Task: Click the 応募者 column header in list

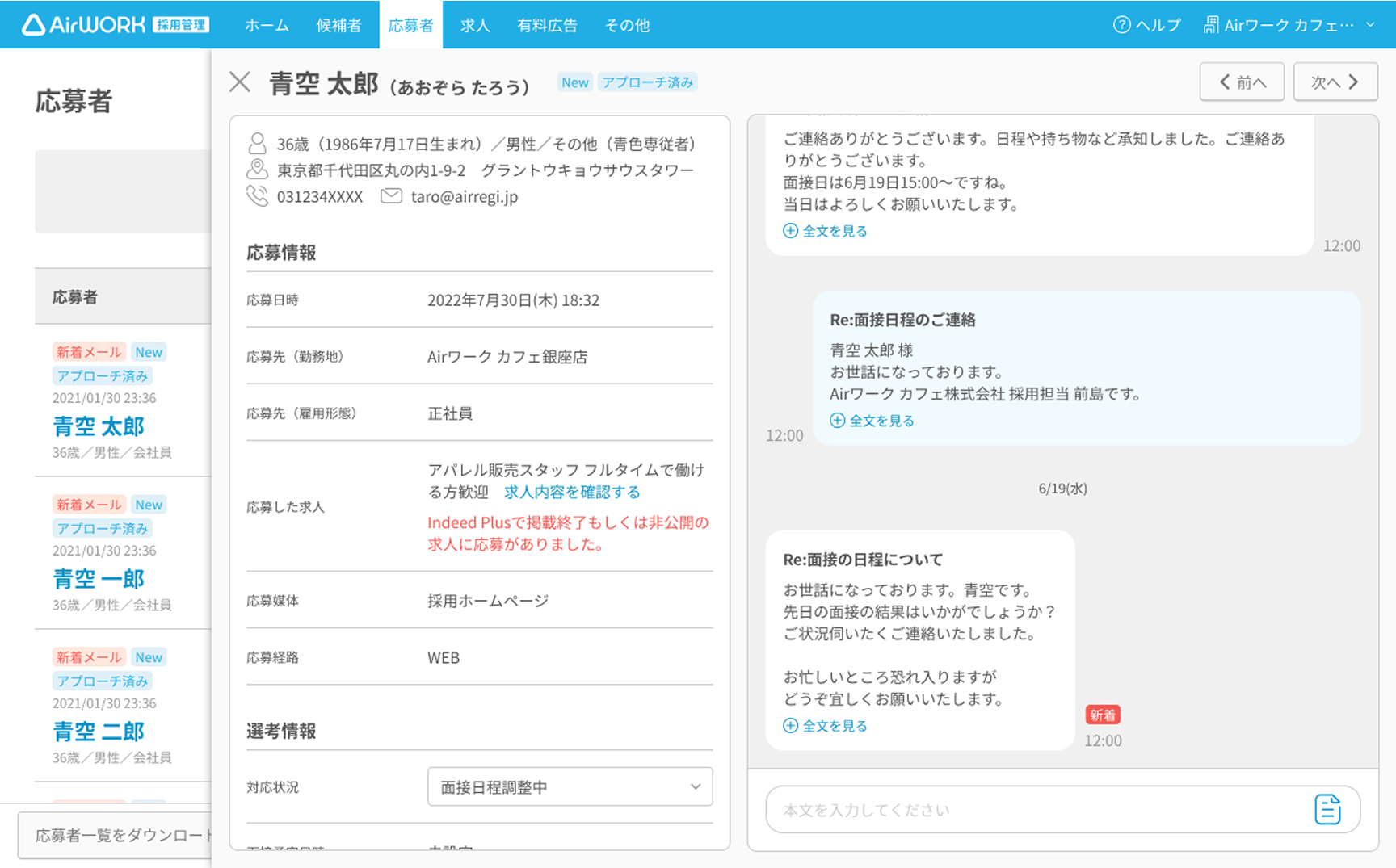Action: tap(75, 297)
